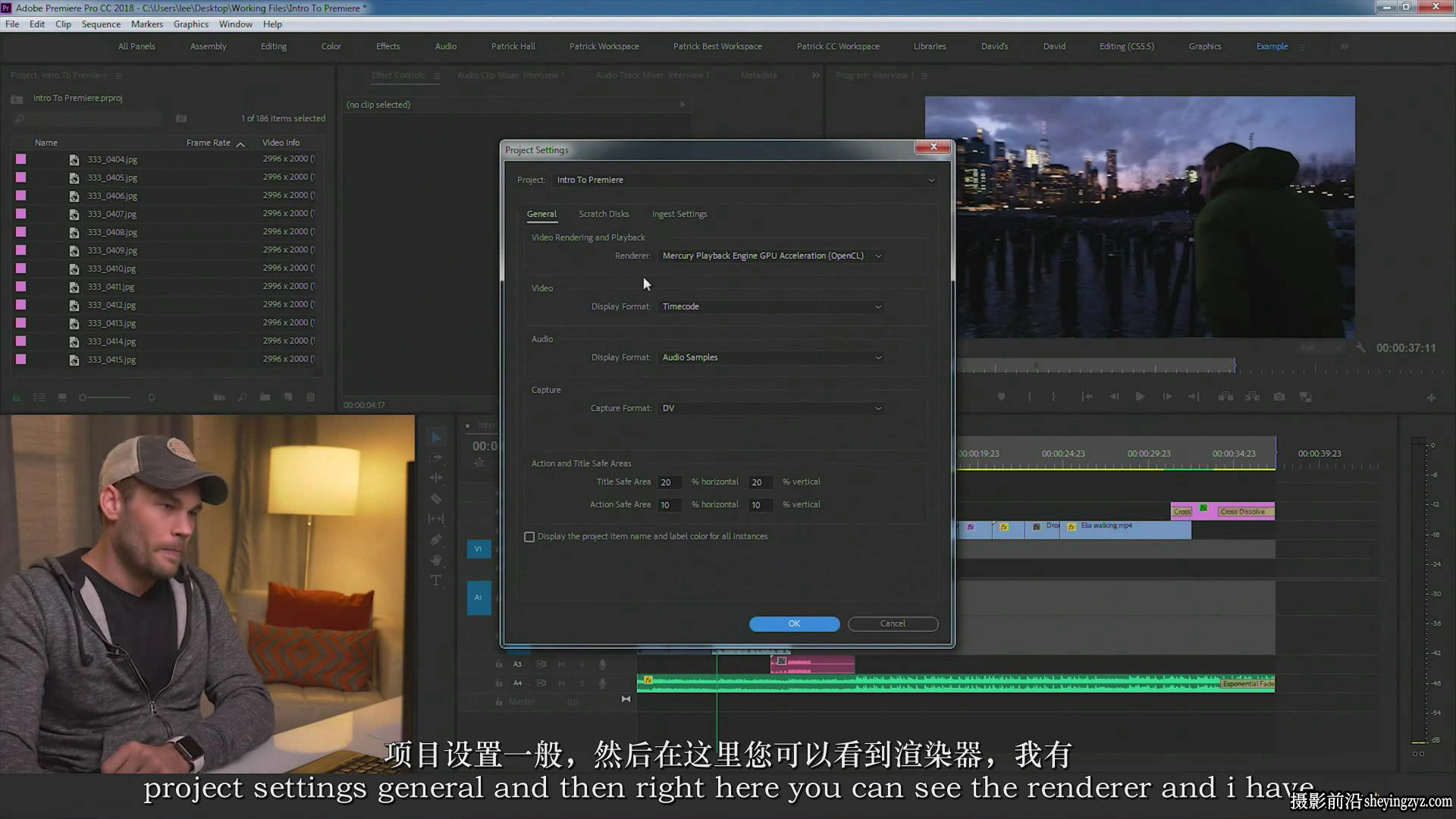Click the Title Safe Area horizontal field
This screenshot has height=819, width=1456.
670,482
